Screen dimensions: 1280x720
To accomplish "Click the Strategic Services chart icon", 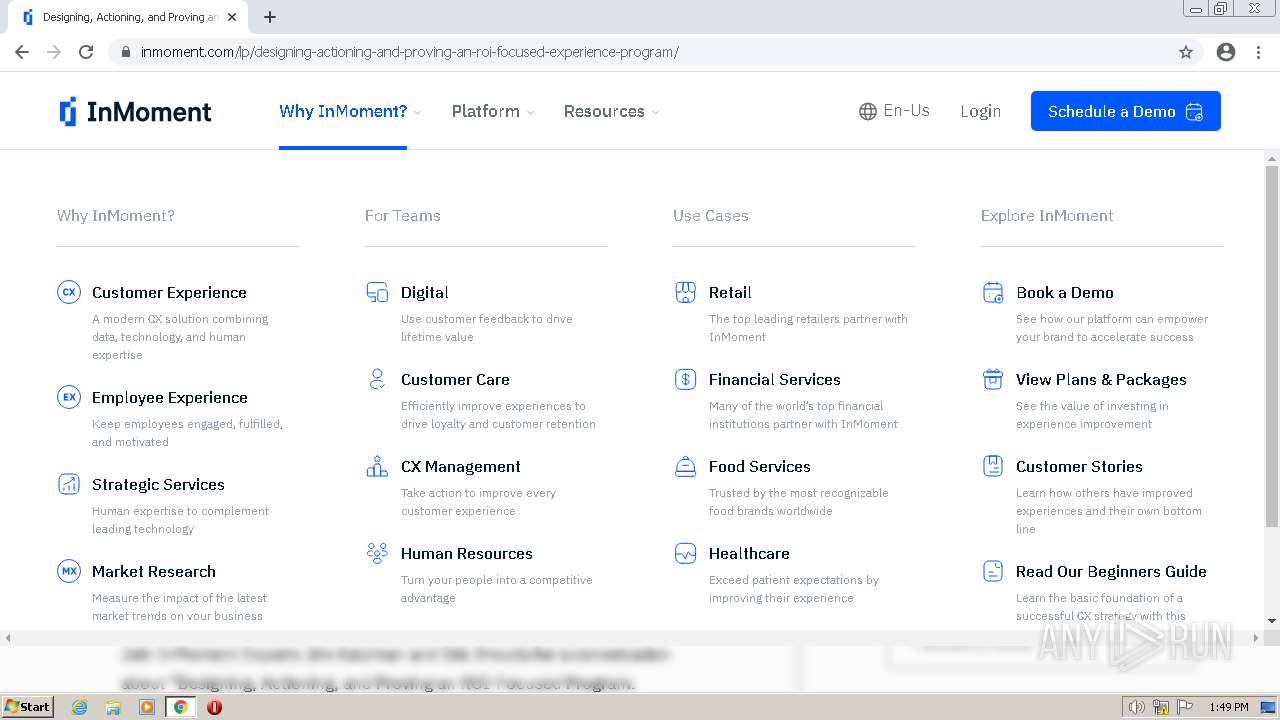I will tap(69, 484).
